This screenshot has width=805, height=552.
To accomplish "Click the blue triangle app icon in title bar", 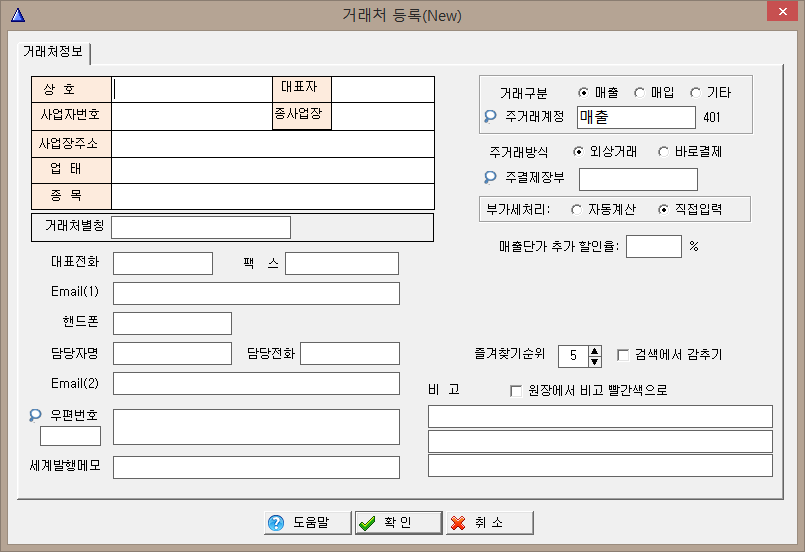I will [18, 15].
